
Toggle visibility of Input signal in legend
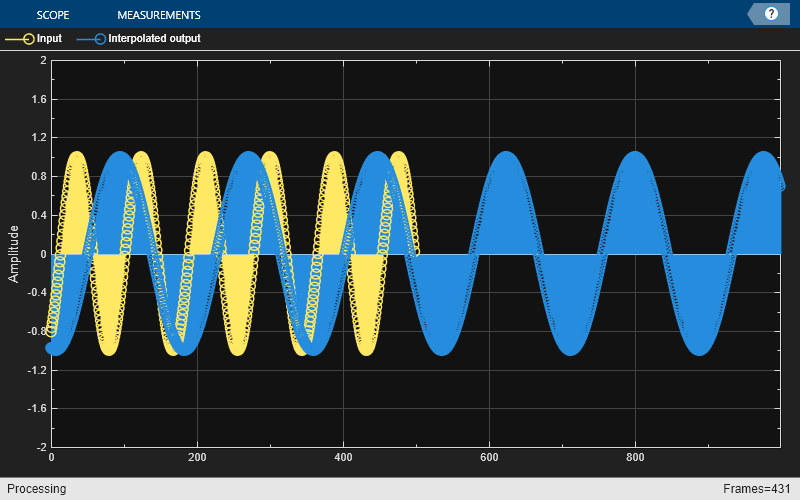tap(49, 39)
